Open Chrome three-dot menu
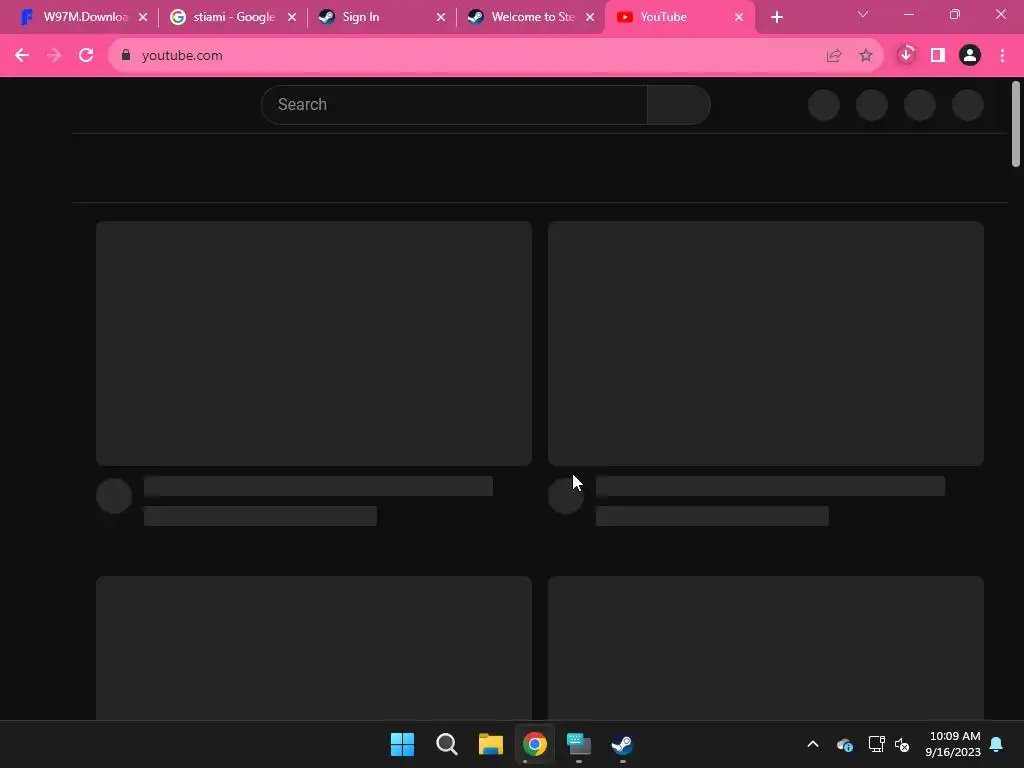 click(x=1002, y=56)
